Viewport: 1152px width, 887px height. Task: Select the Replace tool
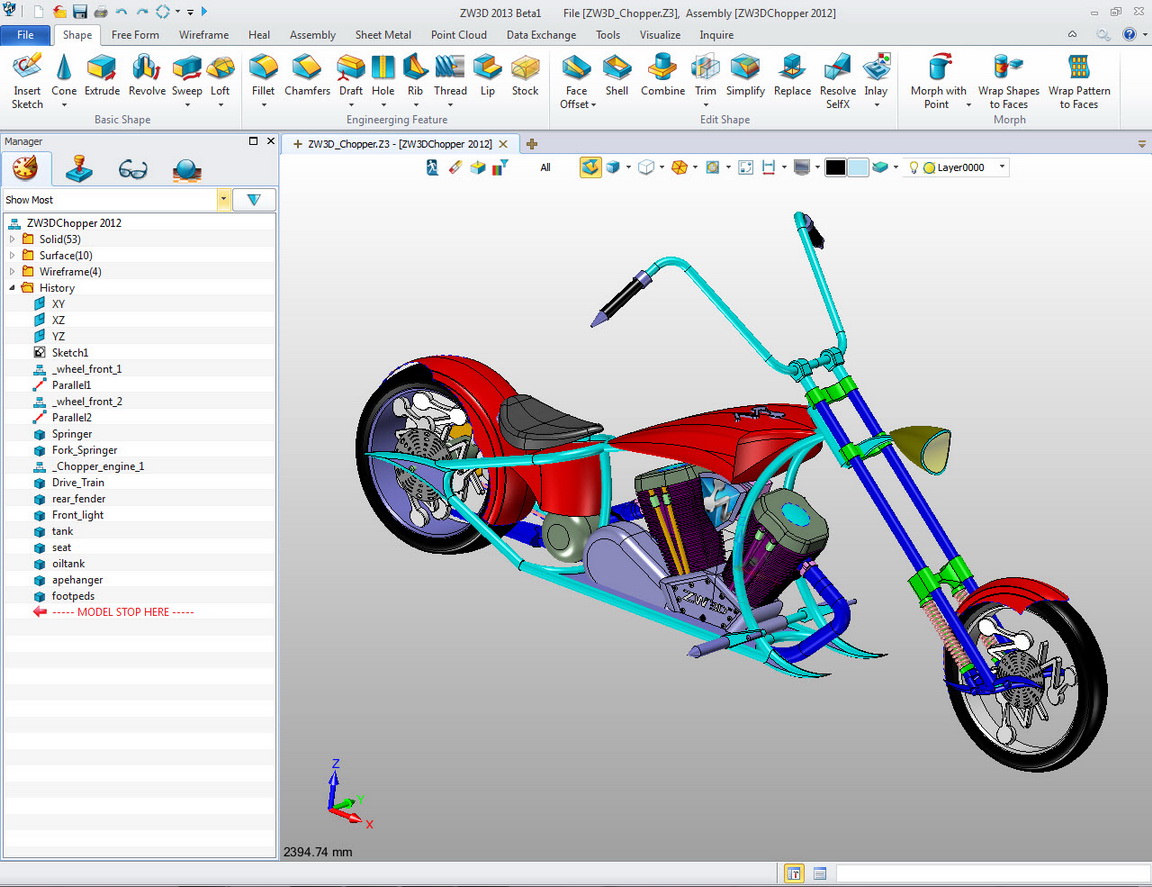point(792,75)
